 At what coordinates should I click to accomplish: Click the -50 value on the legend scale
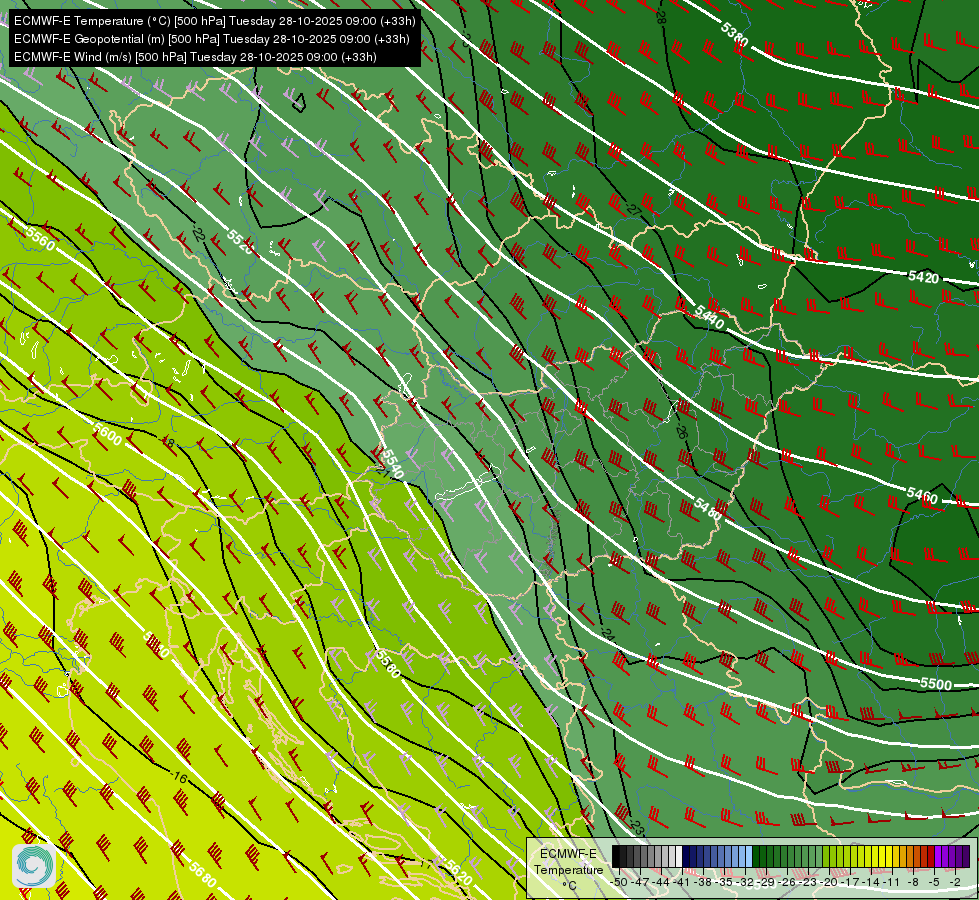[619, 882]
